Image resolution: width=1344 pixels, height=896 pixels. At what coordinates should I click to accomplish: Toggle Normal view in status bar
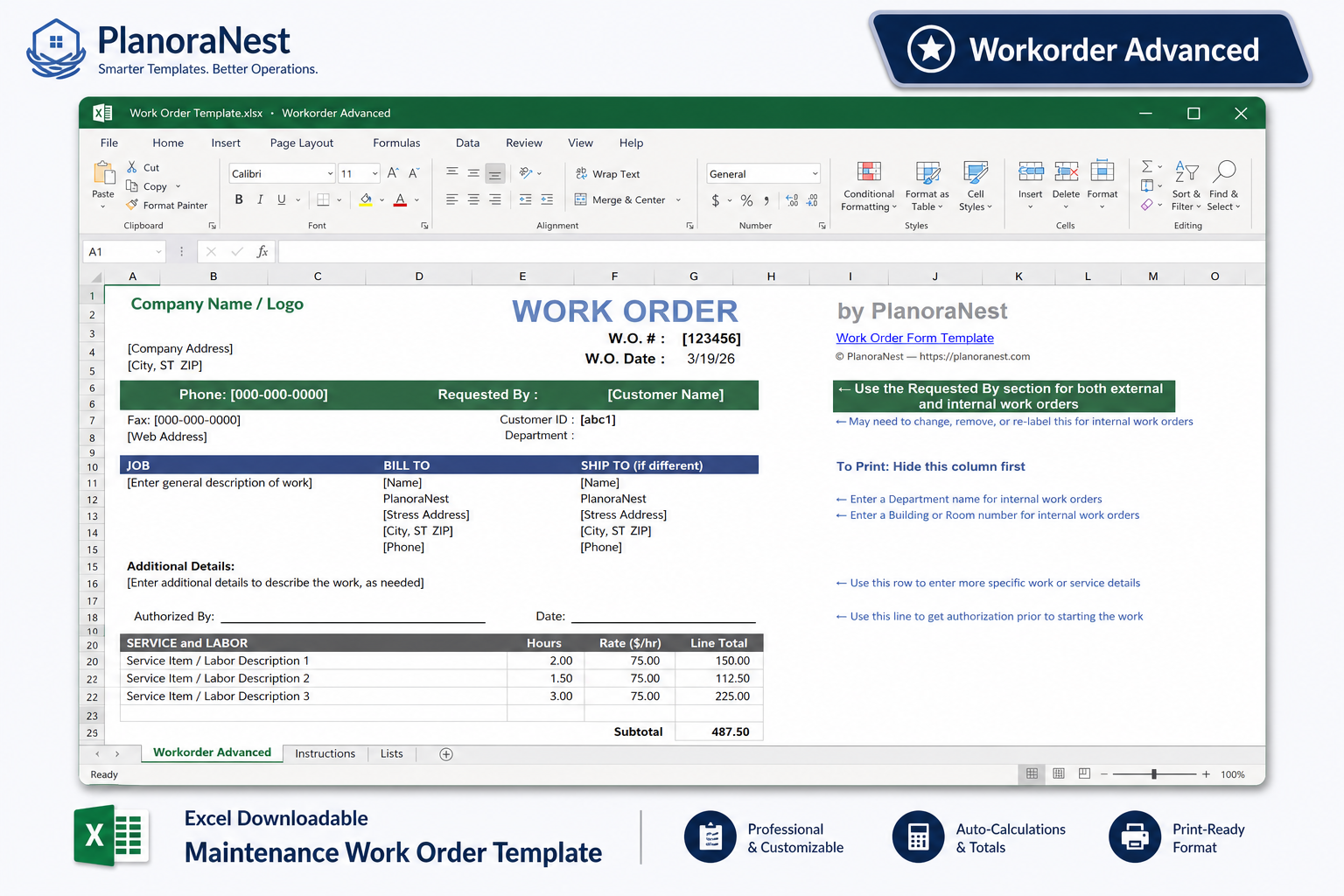pos(1032,773)
